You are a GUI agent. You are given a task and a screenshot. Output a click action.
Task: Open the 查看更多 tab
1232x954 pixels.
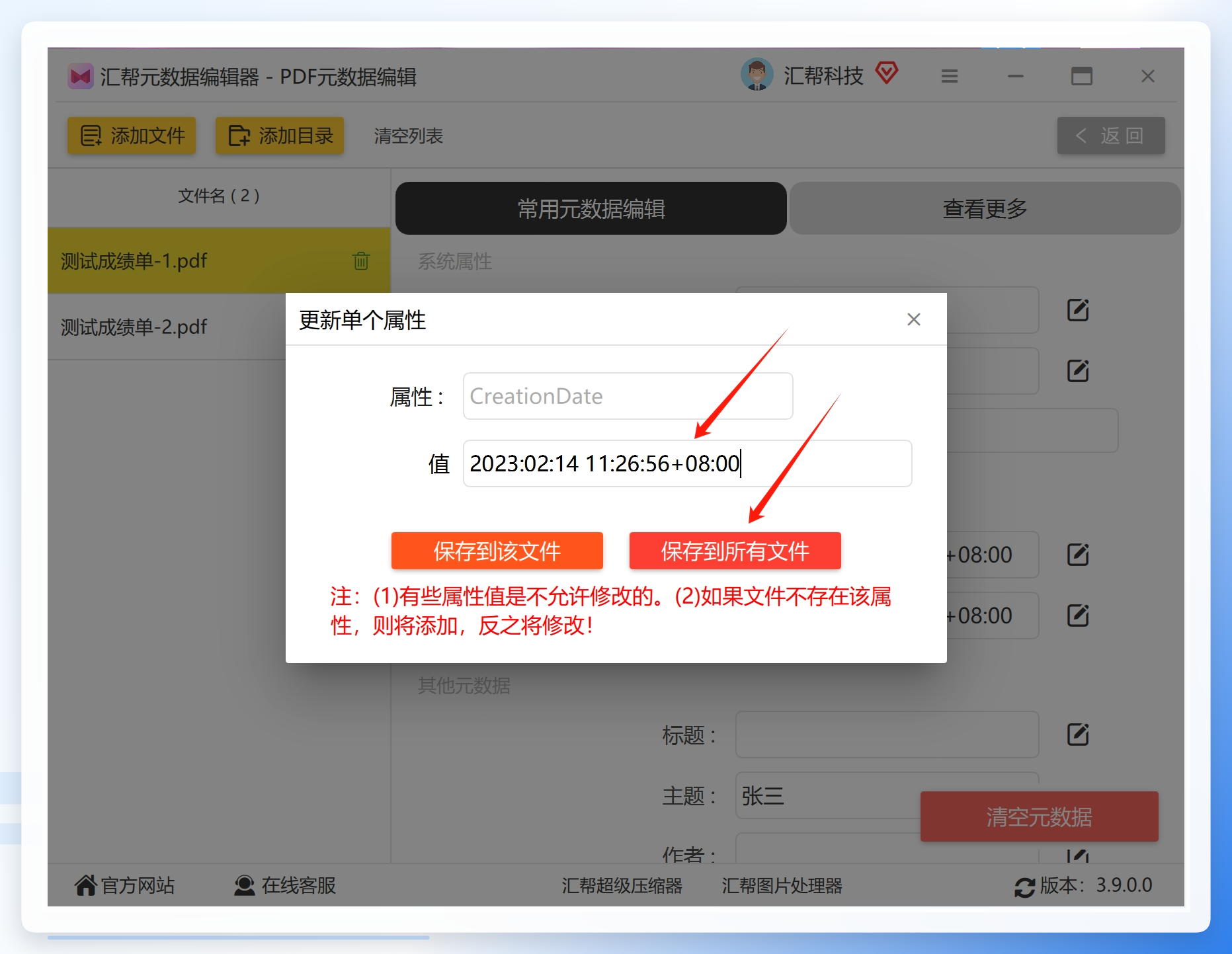coord(985,208)
